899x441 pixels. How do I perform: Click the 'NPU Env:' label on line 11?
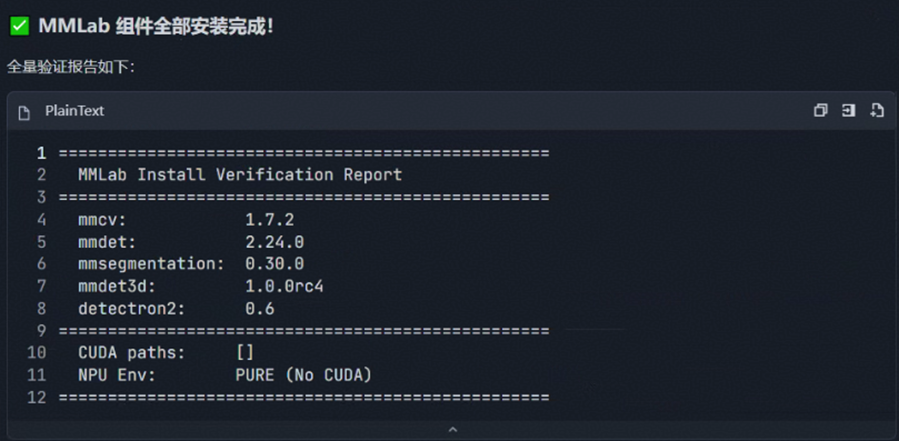click(117, 376)
